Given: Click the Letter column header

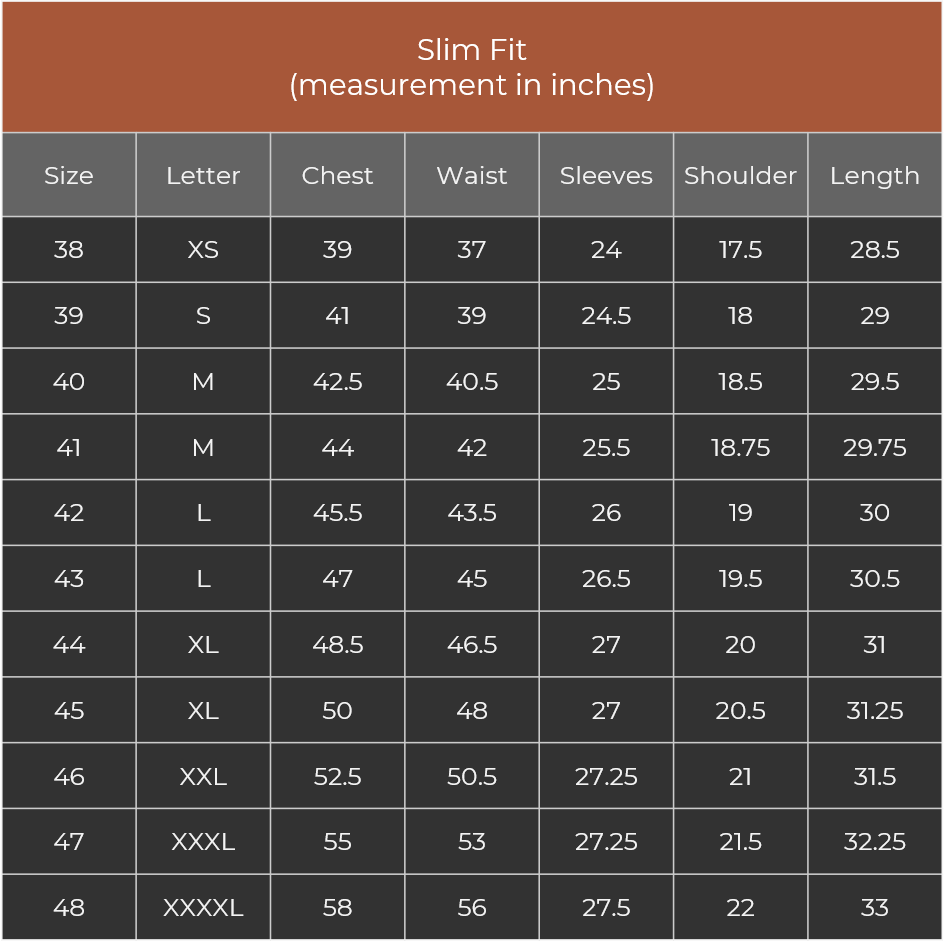Looking at the screenshot, I should click(x=203, y=175).
